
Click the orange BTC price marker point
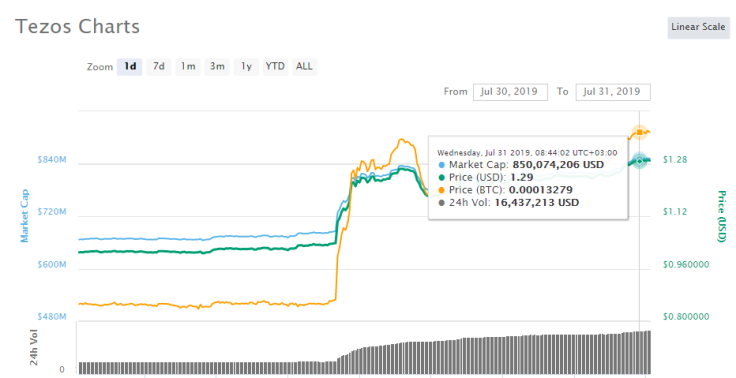[x=639, y=132]
